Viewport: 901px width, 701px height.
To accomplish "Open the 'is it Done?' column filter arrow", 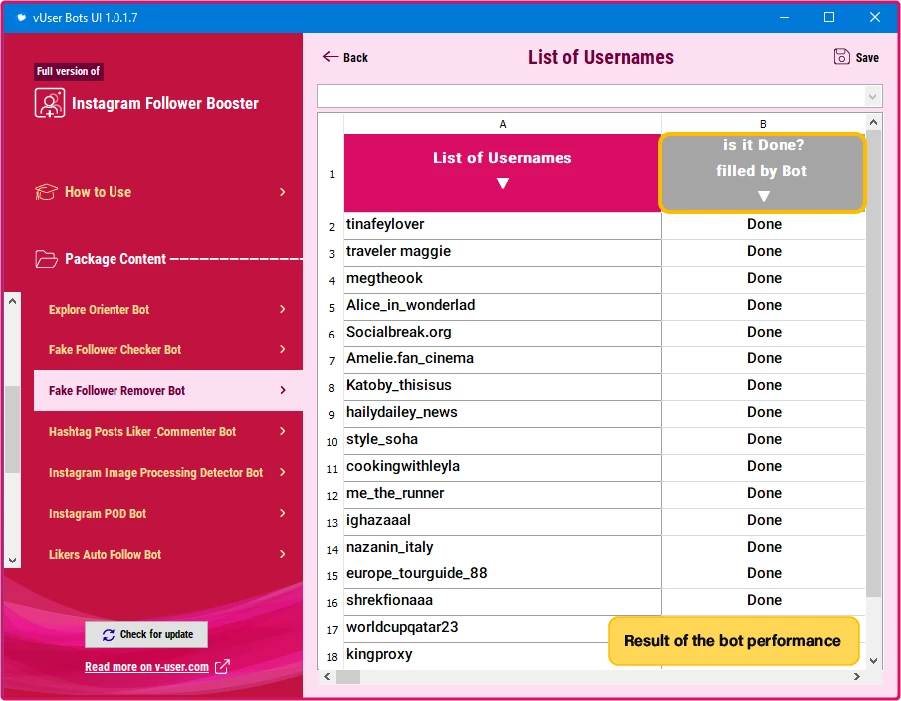I will (763, 197).
